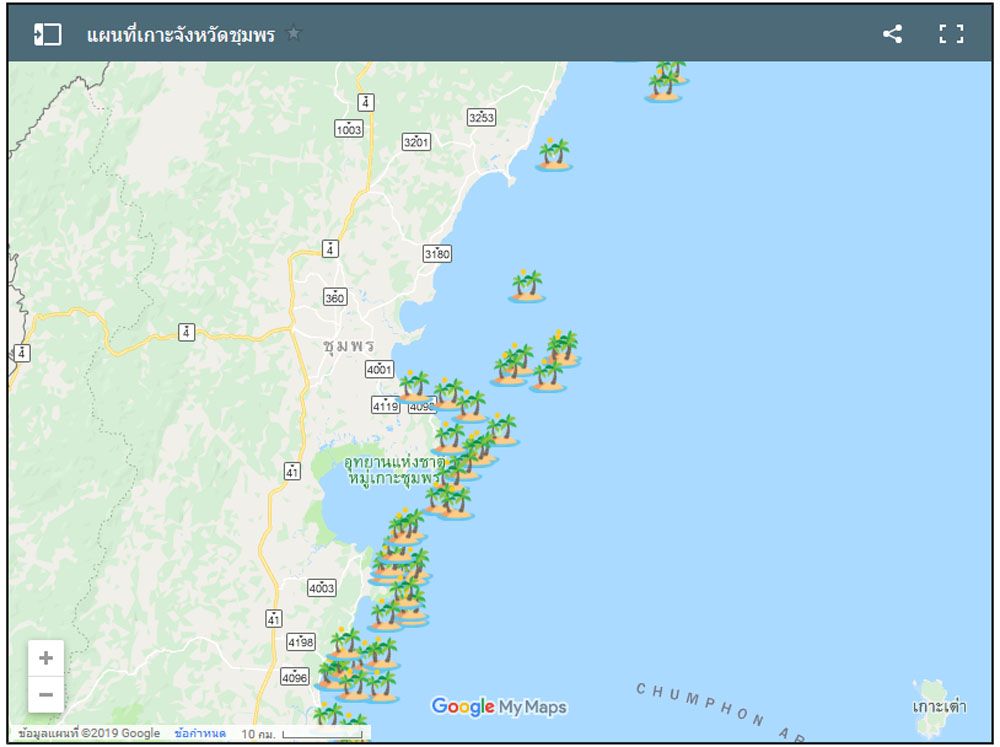
Task: Zoom out with the minus button
Action: 46,694
